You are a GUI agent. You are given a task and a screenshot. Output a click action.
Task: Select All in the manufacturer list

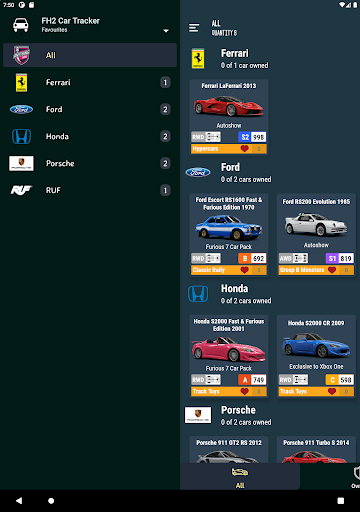tap(90, 55)
